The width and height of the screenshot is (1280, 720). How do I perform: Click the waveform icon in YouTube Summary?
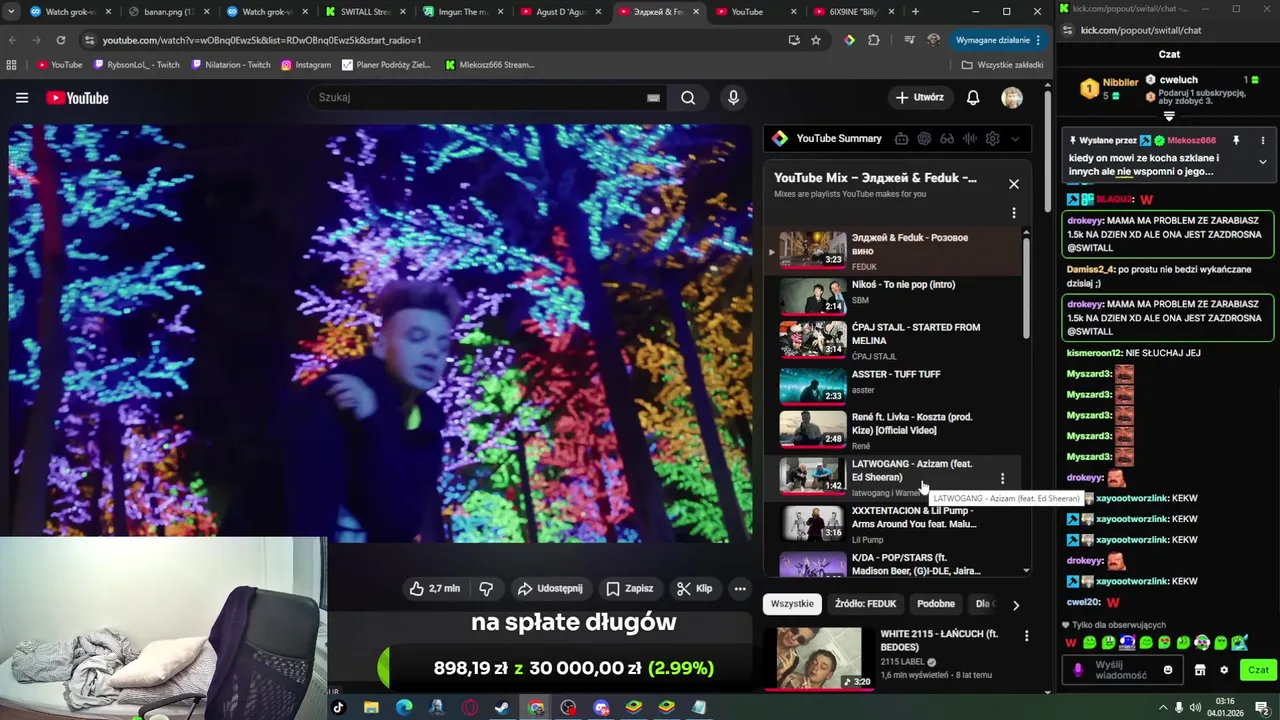pyautogui.click(x=969, y=139)
